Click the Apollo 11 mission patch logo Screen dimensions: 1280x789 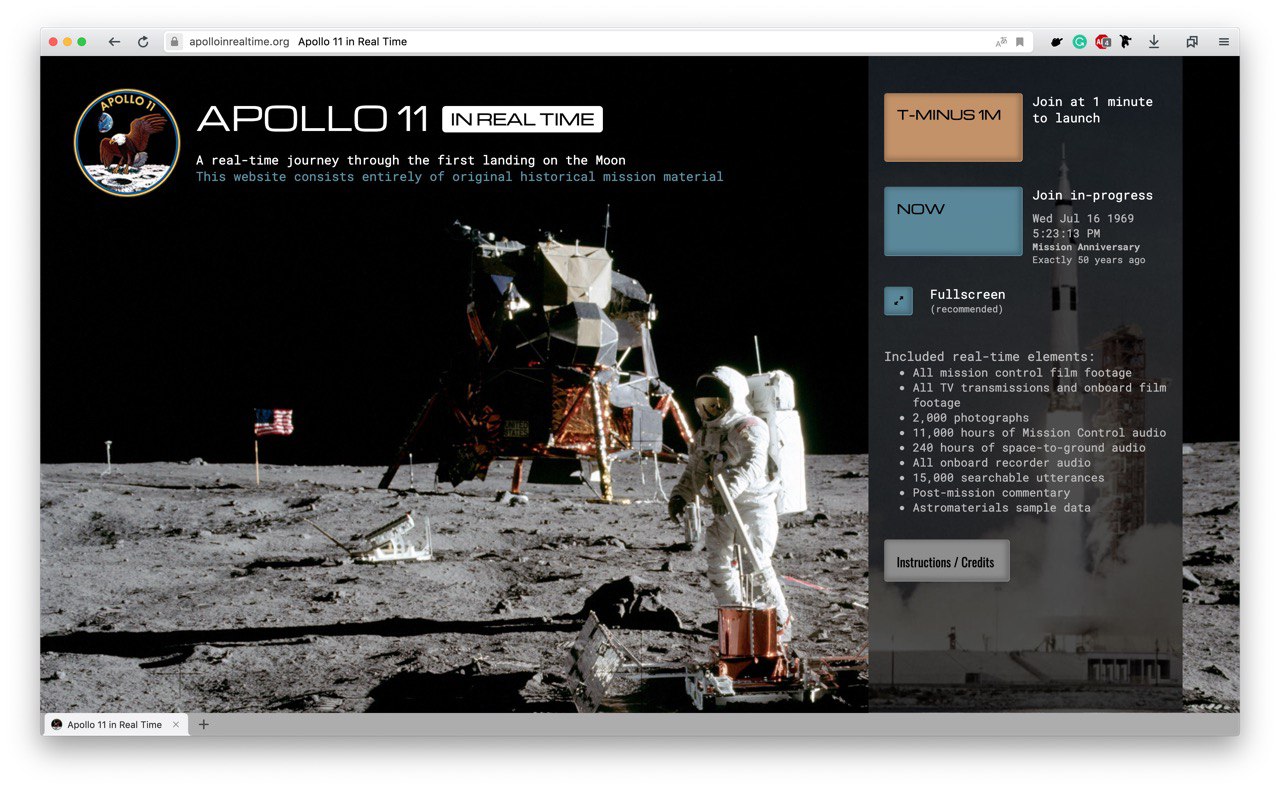[x=127, y=142]
